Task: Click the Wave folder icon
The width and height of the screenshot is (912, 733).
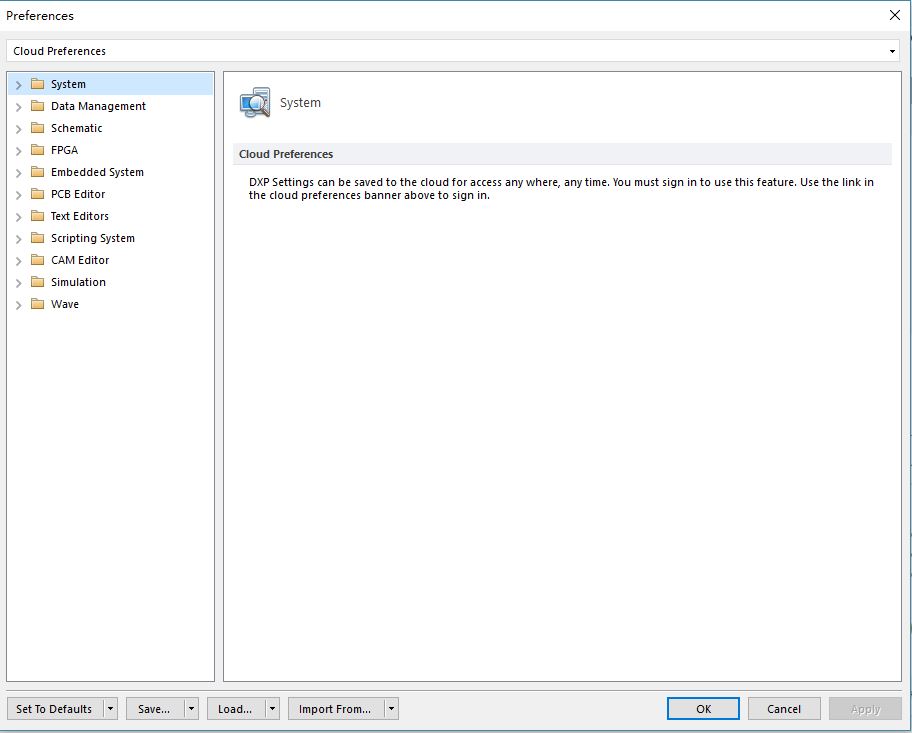Action: 38,304
